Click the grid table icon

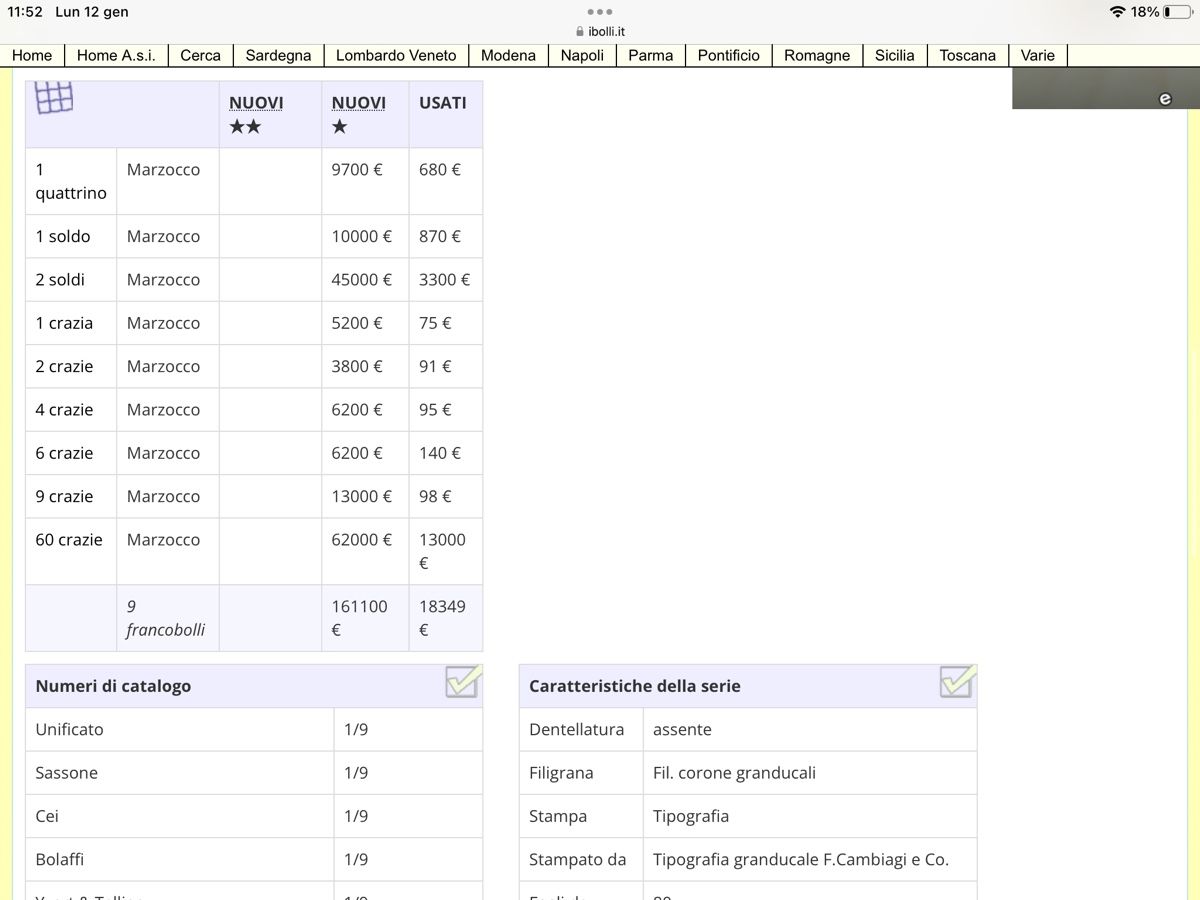pos(54,98)
